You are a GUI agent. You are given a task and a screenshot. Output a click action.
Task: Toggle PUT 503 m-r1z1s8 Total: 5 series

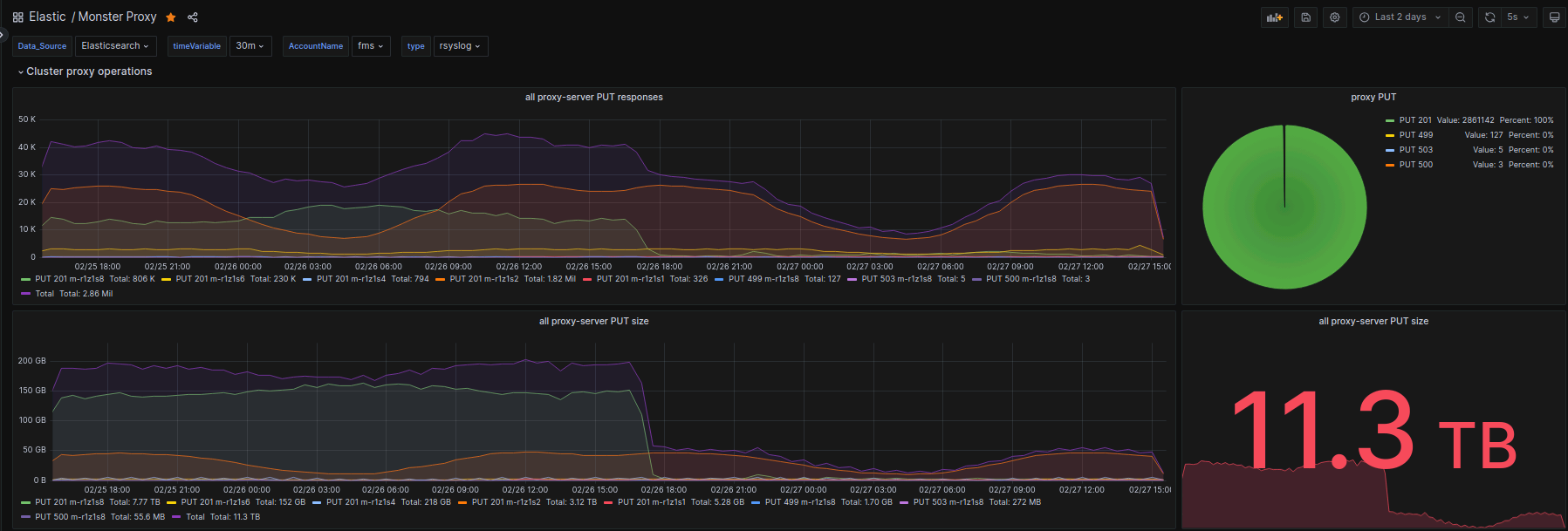[907, 279]
